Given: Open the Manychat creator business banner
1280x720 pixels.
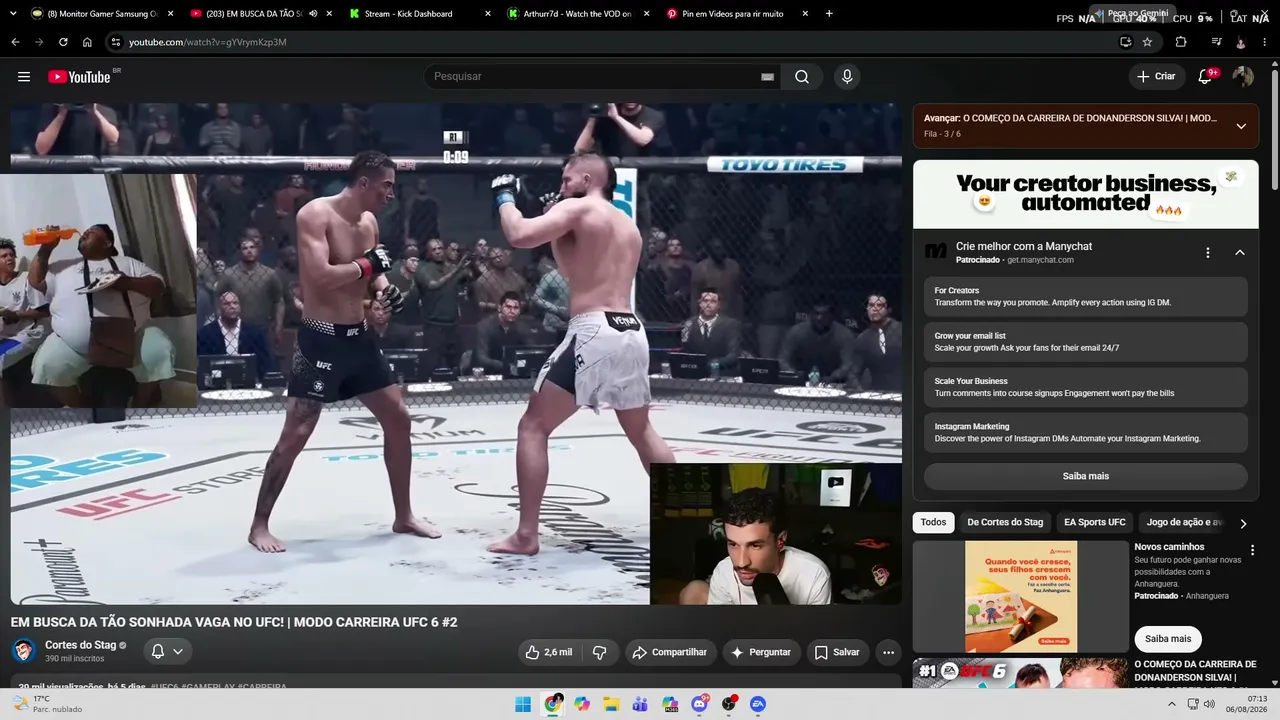Looking at the screenshot, I should [x=1086, y=194].
